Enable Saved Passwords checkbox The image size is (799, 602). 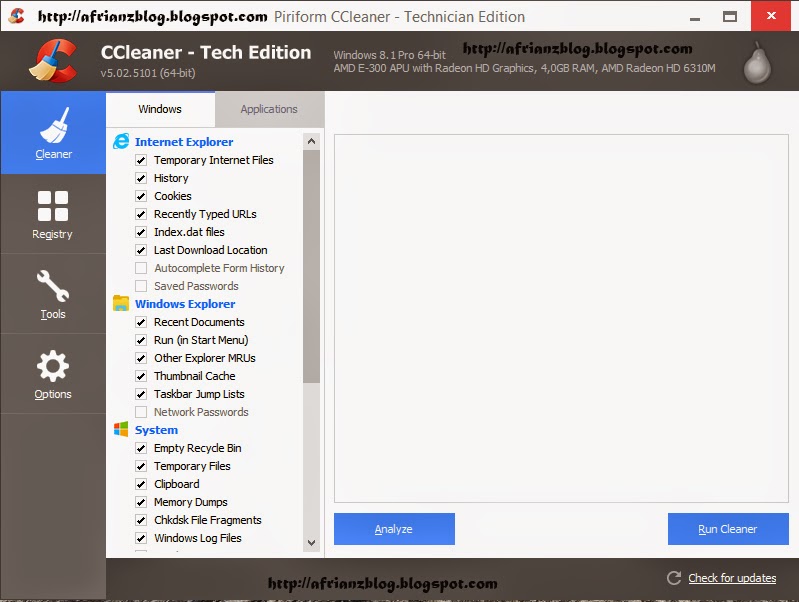[x=141, y=286]
